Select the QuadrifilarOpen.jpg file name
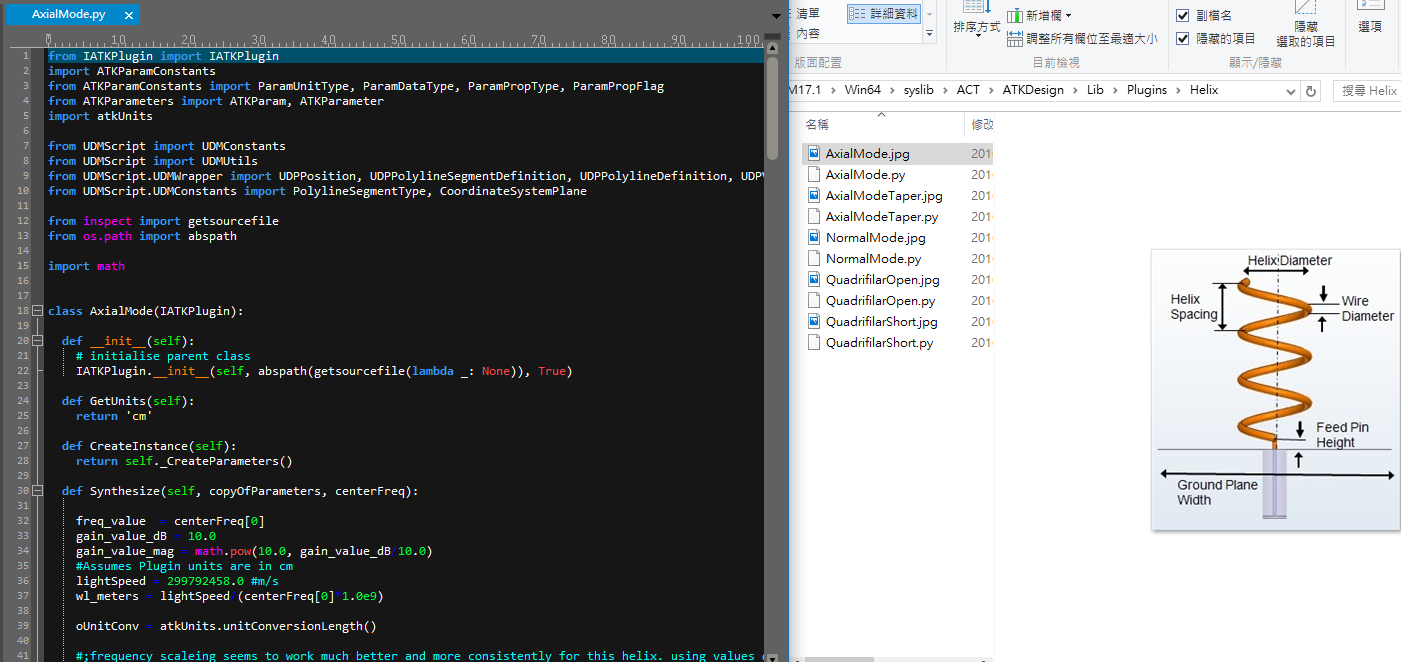Image resolution: width=1401 pixels, height=662 pixels. [882, 280]
